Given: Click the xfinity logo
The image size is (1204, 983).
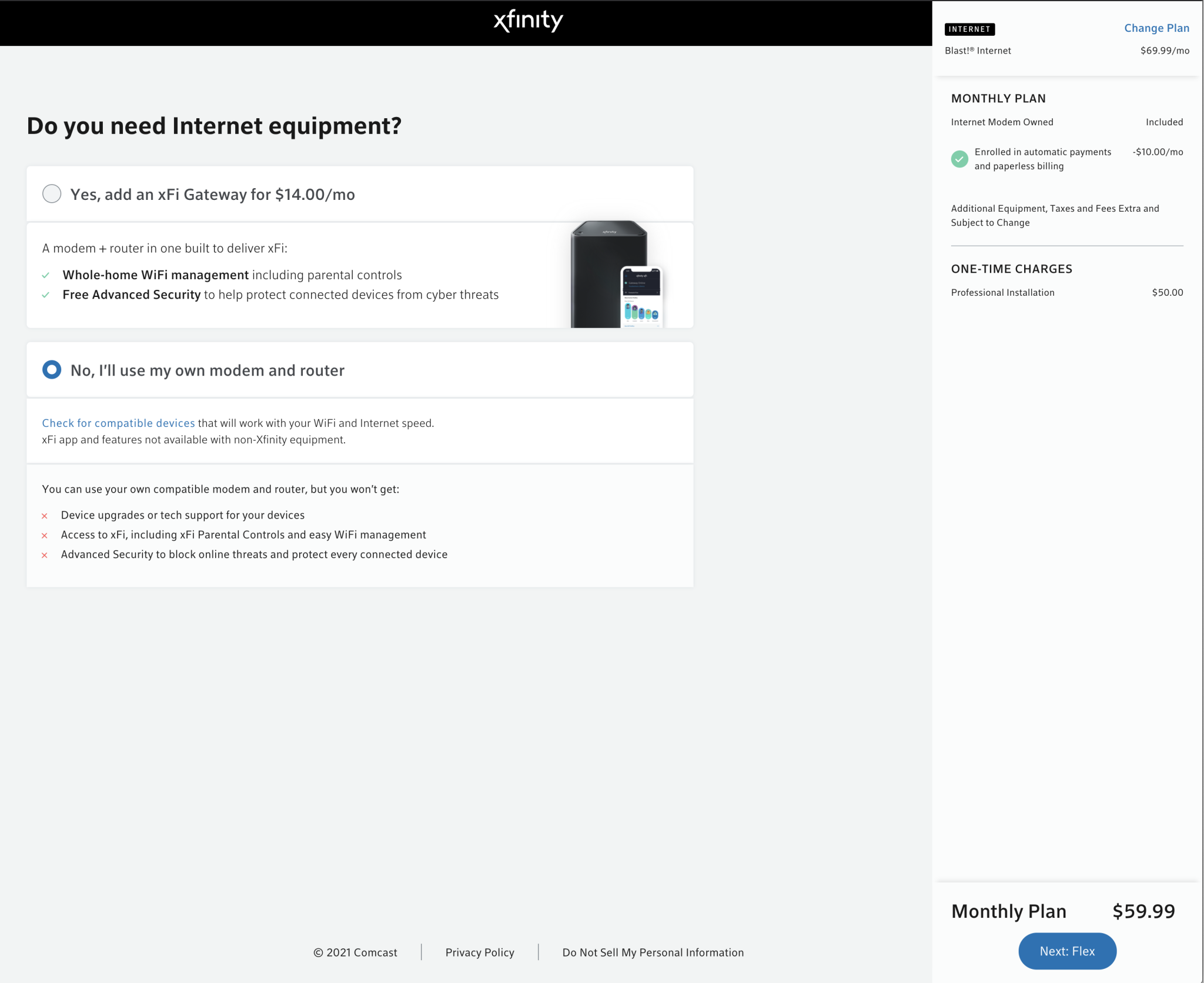Looking at the screenshot, I should (528, 21).
